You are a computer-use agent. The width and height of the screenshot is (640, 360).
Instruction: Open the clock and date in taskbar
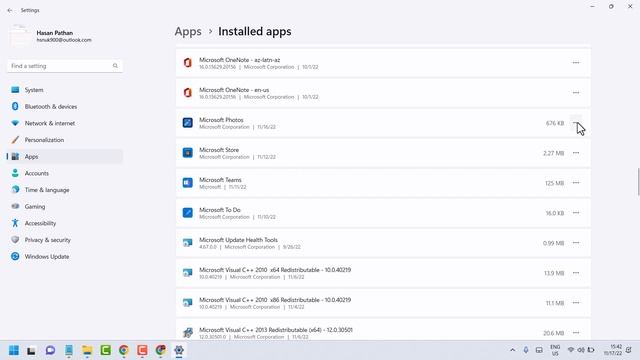point(613,350)
